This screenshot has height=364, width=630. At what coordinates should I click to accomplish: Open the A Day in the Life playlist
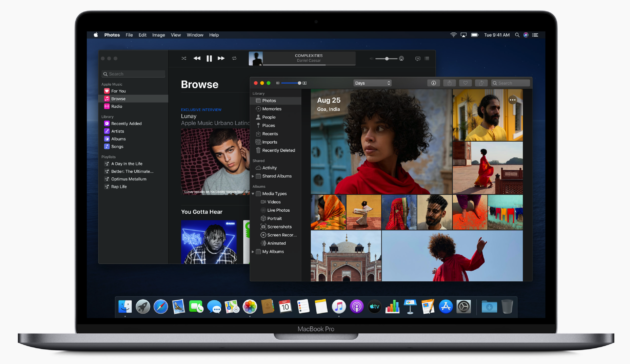(x=133, y=164)
